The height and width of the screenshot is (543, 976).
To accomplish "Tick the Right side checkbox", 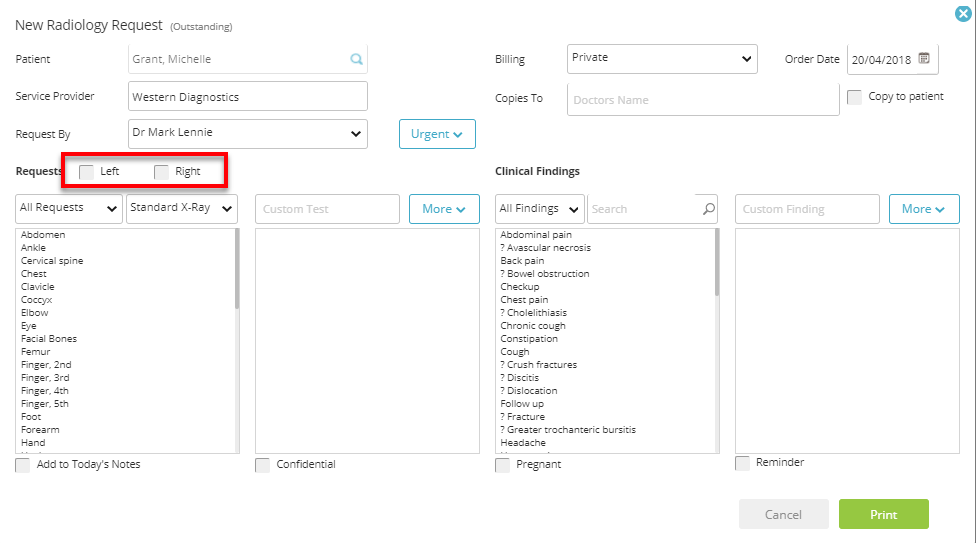I will pos(161,172).
